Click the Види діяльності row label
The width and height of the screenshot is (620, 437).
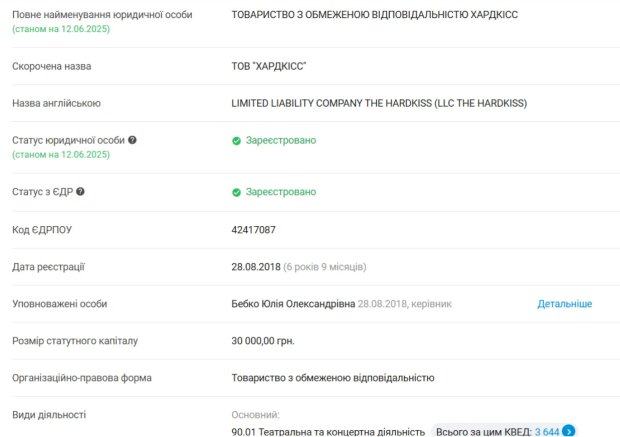coord(49,414)
